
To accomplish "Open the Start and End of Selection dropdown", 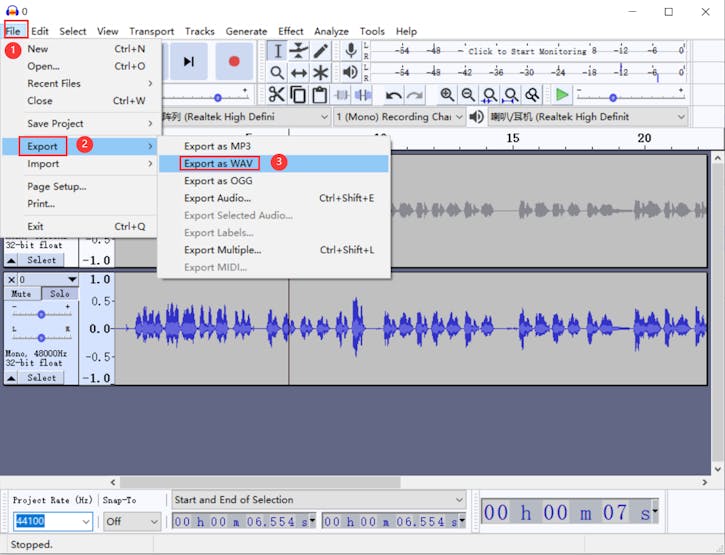I will [459, 500].
